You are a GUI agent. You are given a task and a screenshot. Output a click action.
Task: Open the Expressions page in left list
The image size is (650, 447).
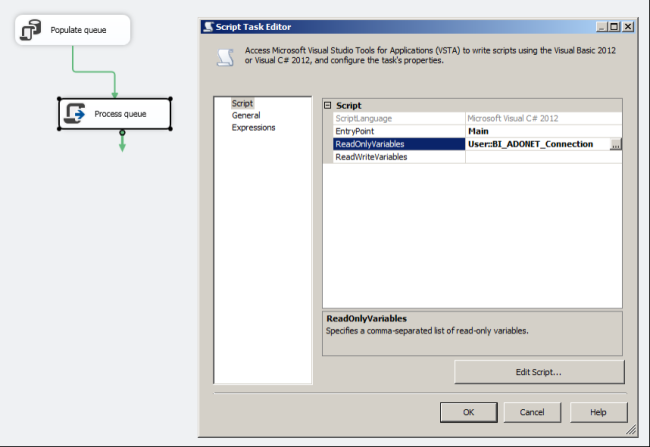point(253,127)
